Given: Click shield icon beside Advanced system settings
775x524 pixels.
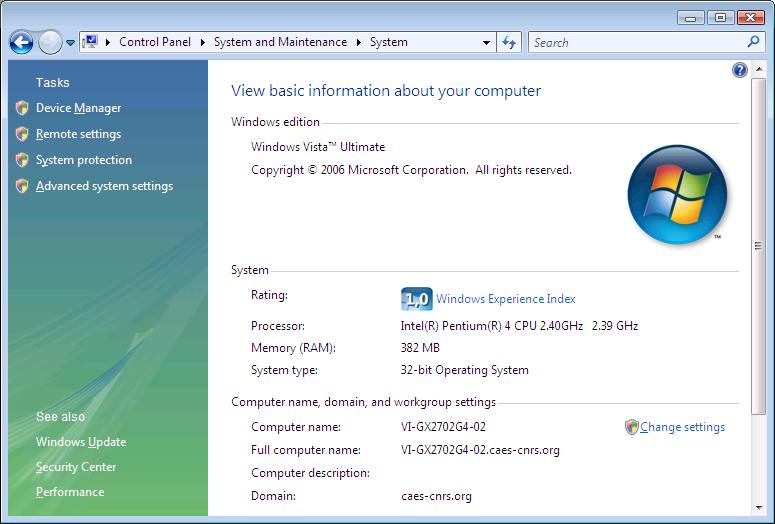Looking at the screenshot, I should 22,186.
